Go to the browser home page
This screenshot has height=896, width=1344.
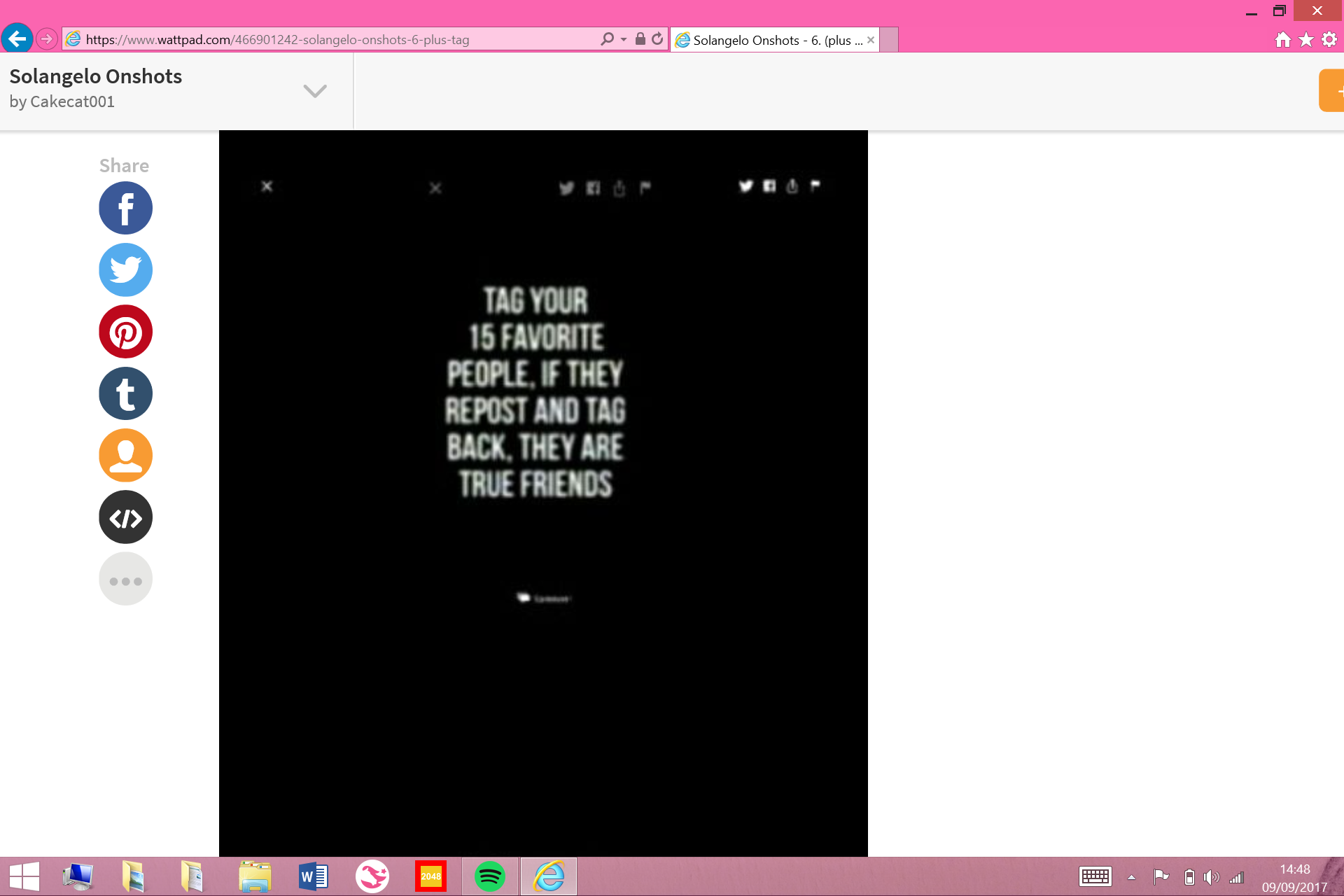(1283, 40)
